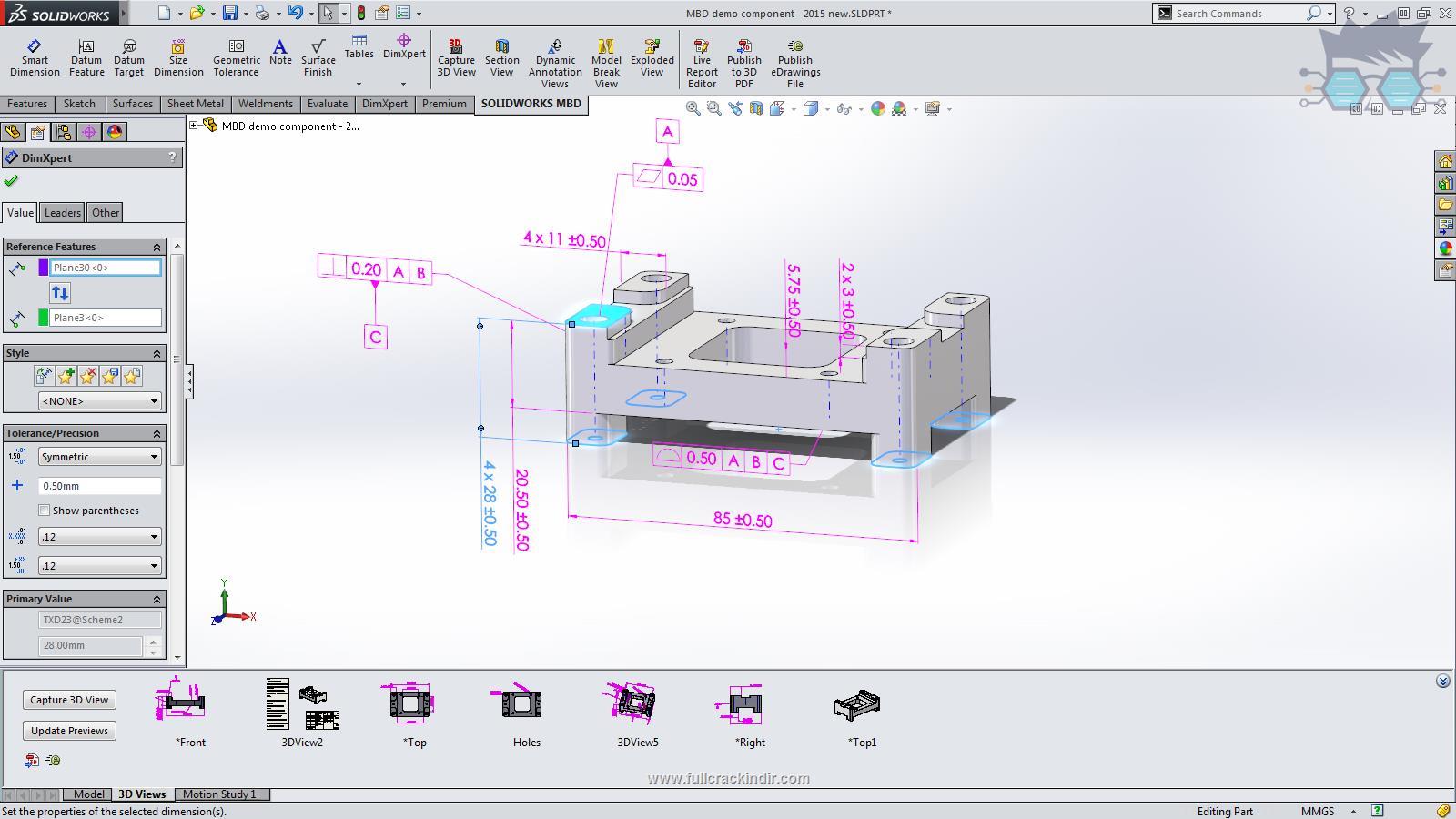
Task: Click Zoom to Fit in view toolbar
Action: point(693,108)
